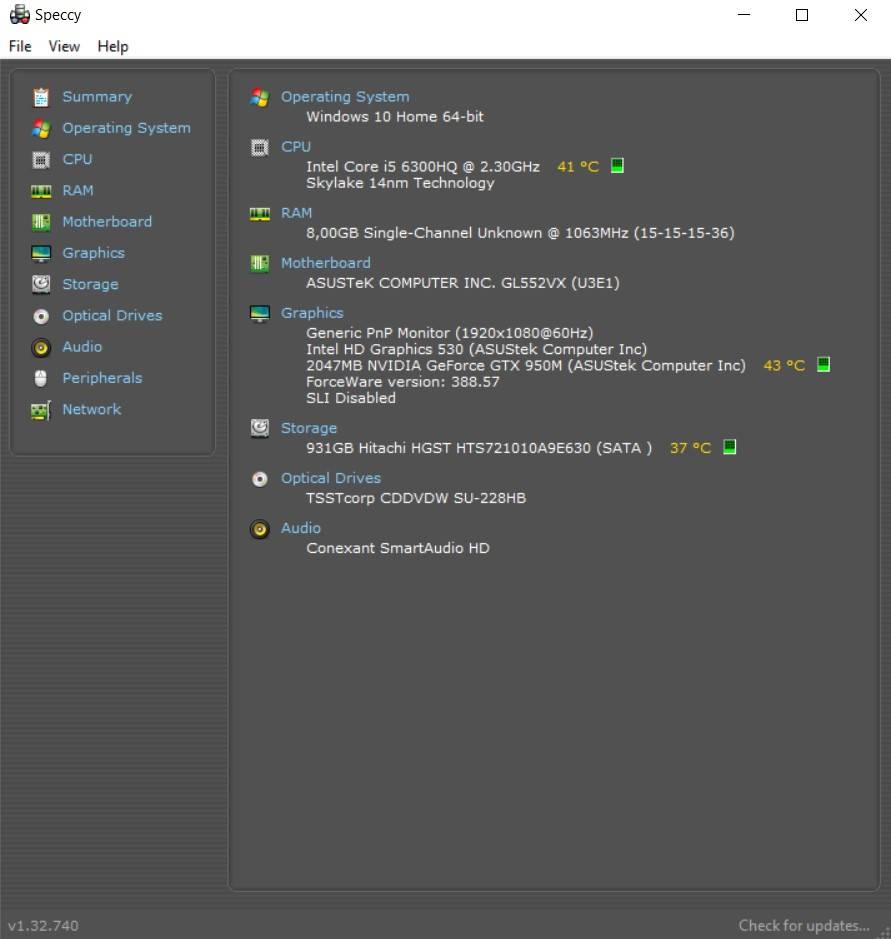
Task: Select the CPU sidebar entry
Action: coord(77,159)
